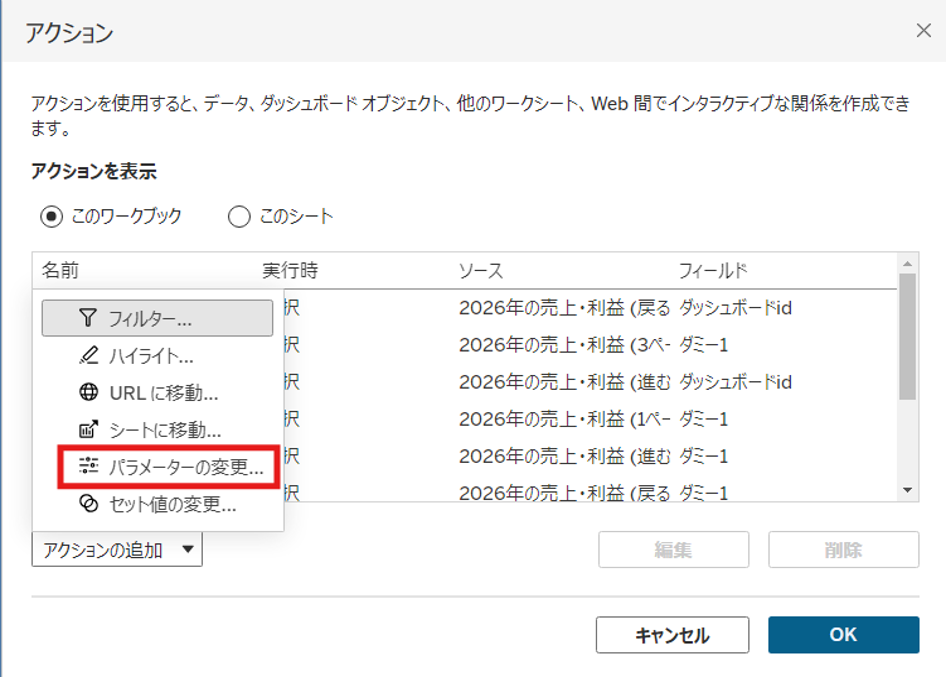Click the scrollbar down arrow in actions list
This screenshot has width=946, height=677.
tap(907, 490)
